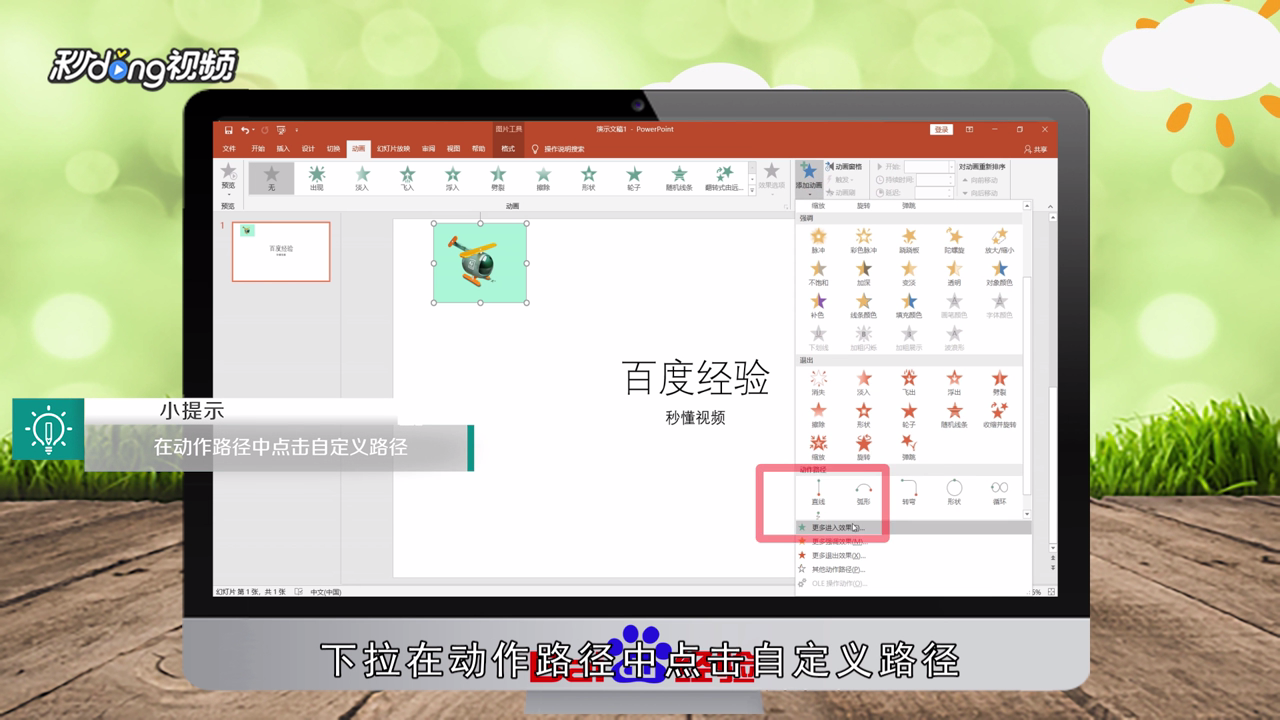This screenshot has width=1280, height=720.
Task: Choose the 透明 emphasis effect
Action: pos(954,274)
